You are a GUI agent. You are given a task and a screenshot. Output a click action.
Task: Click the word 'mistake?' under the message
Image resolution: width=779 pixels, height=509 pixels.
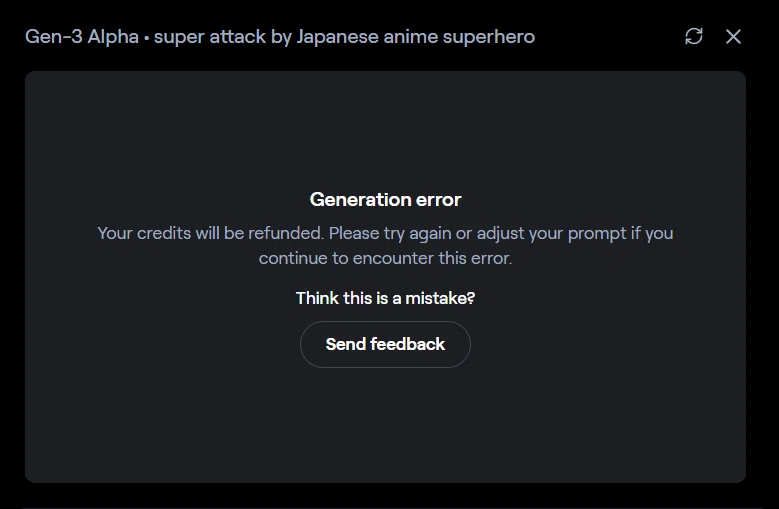440,298
